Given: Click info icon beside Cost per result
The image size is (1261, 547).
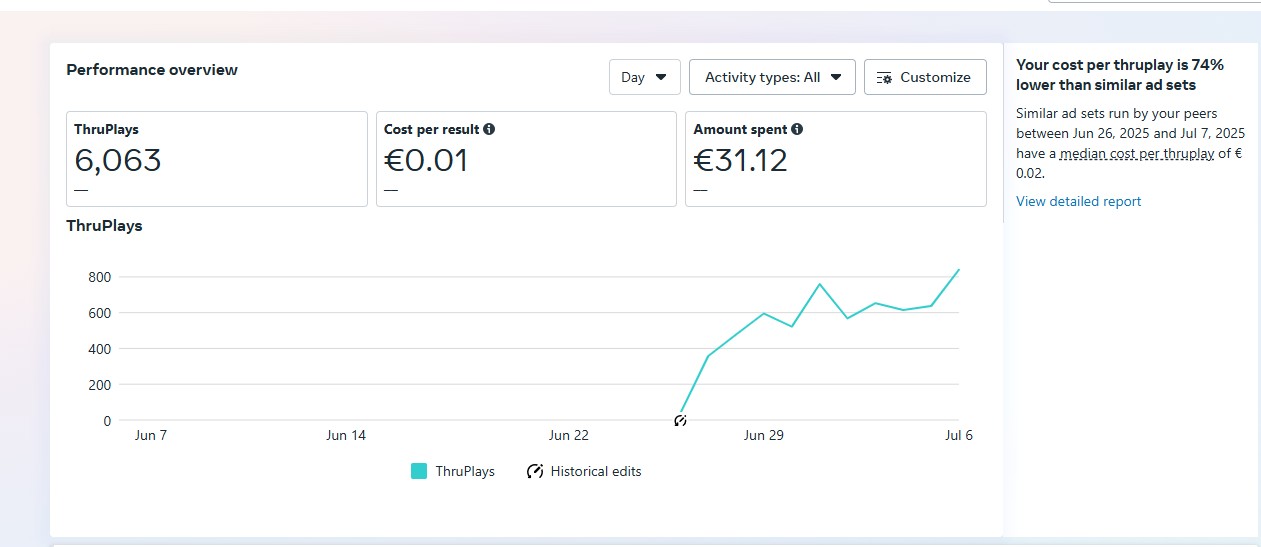Looking at the screenshot, I should (x=489, y=129).
